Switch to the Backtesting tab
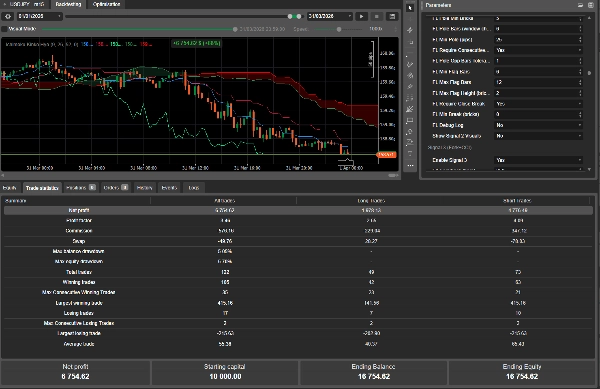Viewport: 600px width, 389px height. 68,4
